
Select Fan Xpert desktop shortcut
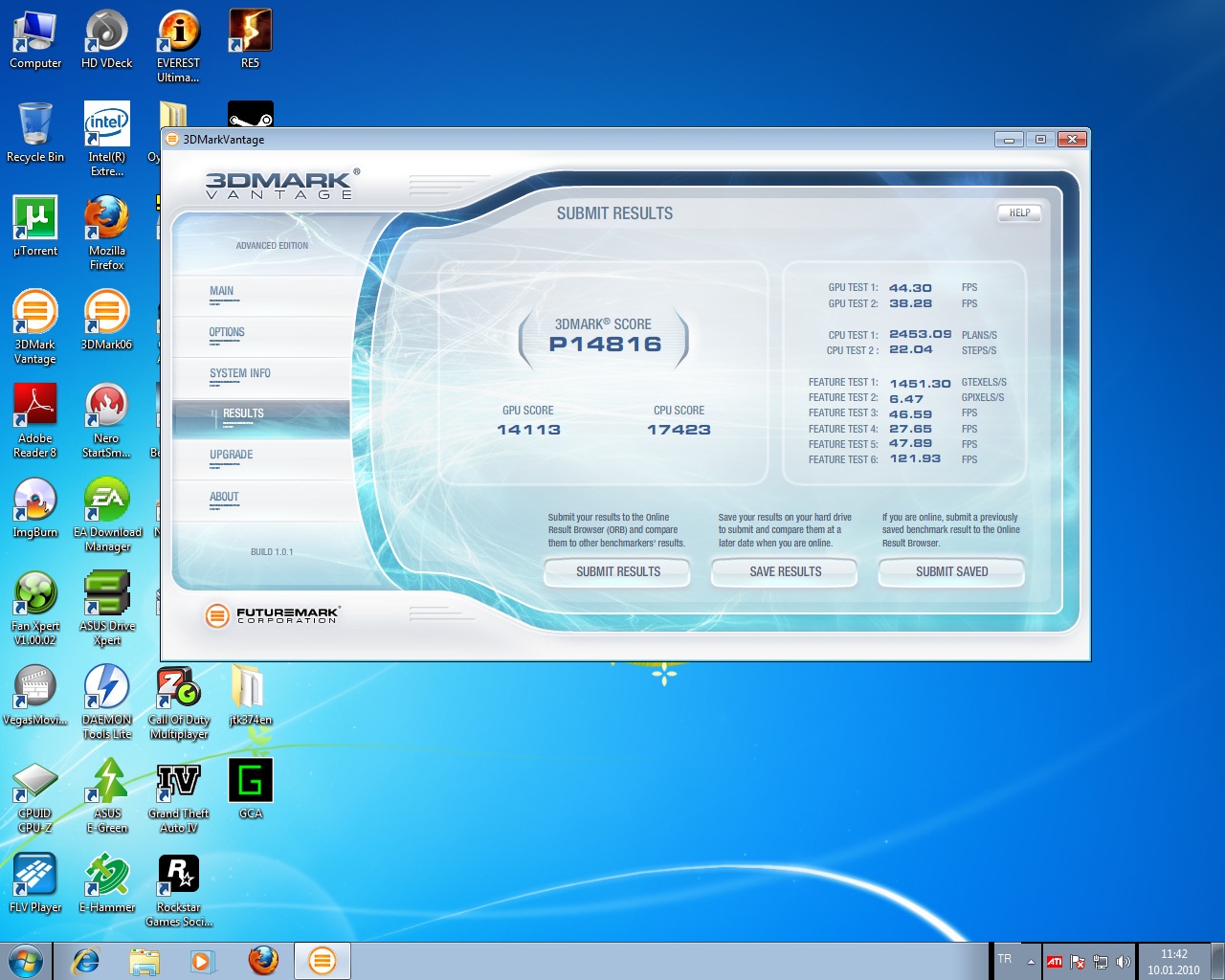pyautogui.click(x=35, y=609)
